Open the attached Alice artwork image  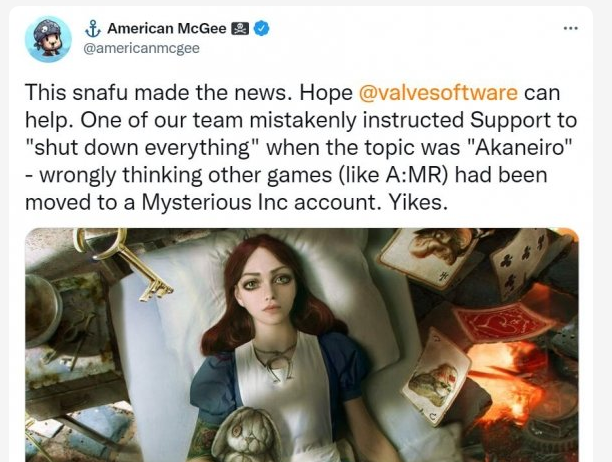[x=302, y=345]
